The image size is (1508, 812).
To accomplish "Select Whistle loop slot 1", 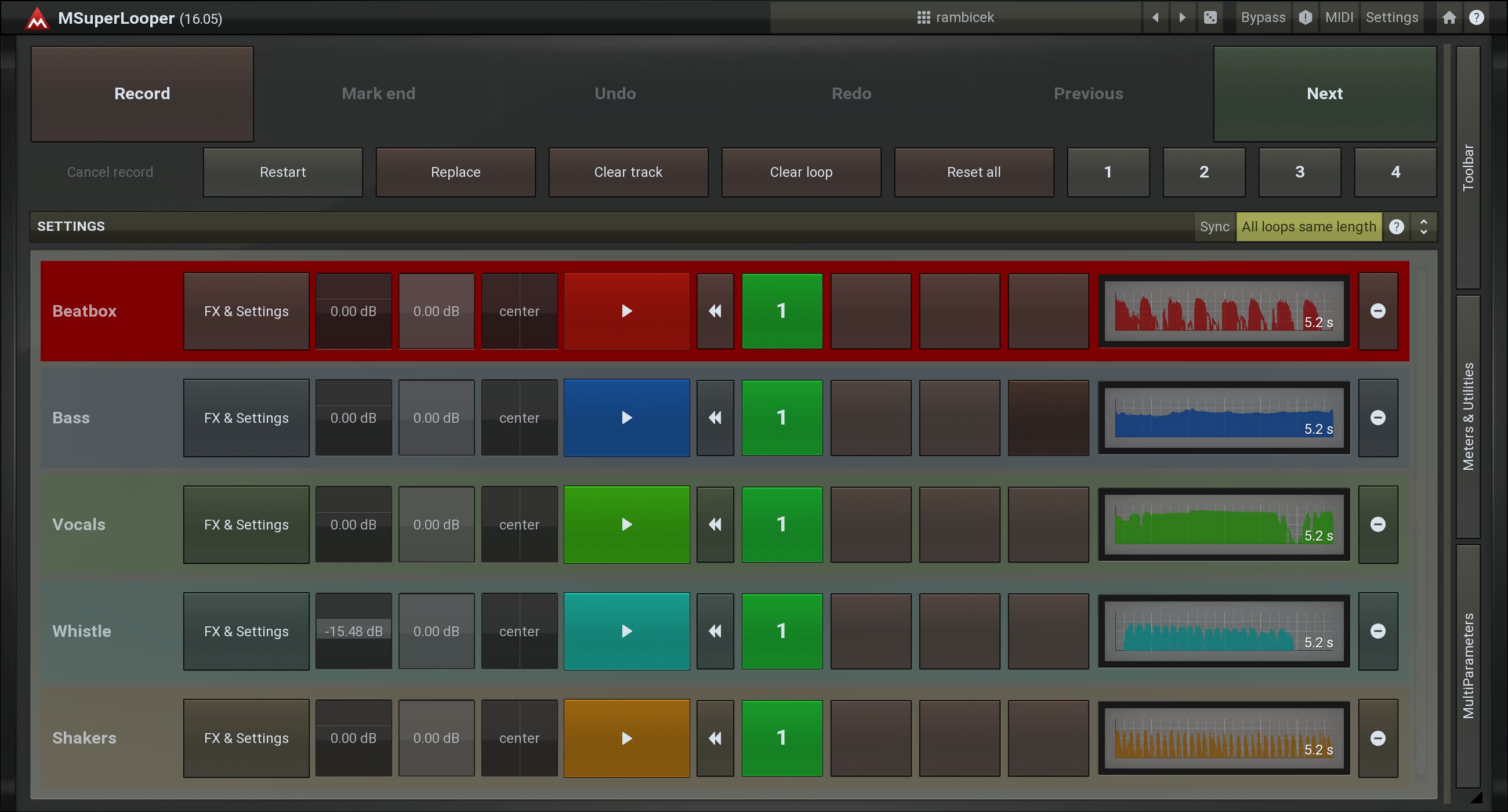I will point(782,631).
